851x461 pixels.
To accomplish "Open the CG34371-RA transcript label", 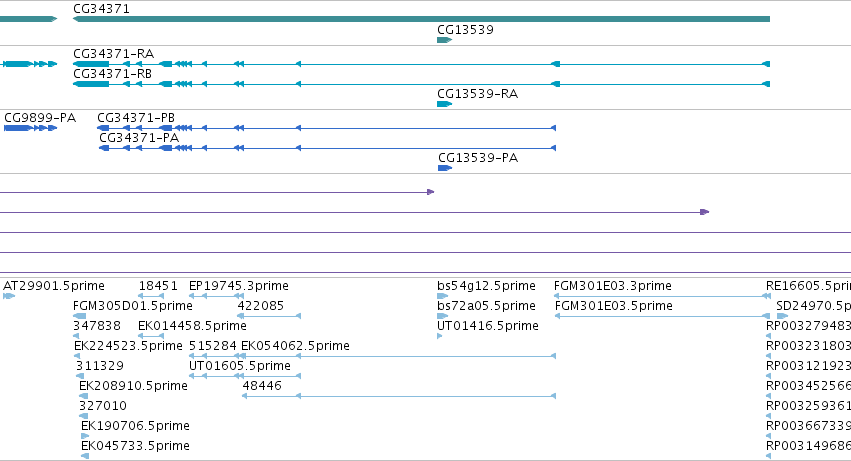I will click(113, 54).
